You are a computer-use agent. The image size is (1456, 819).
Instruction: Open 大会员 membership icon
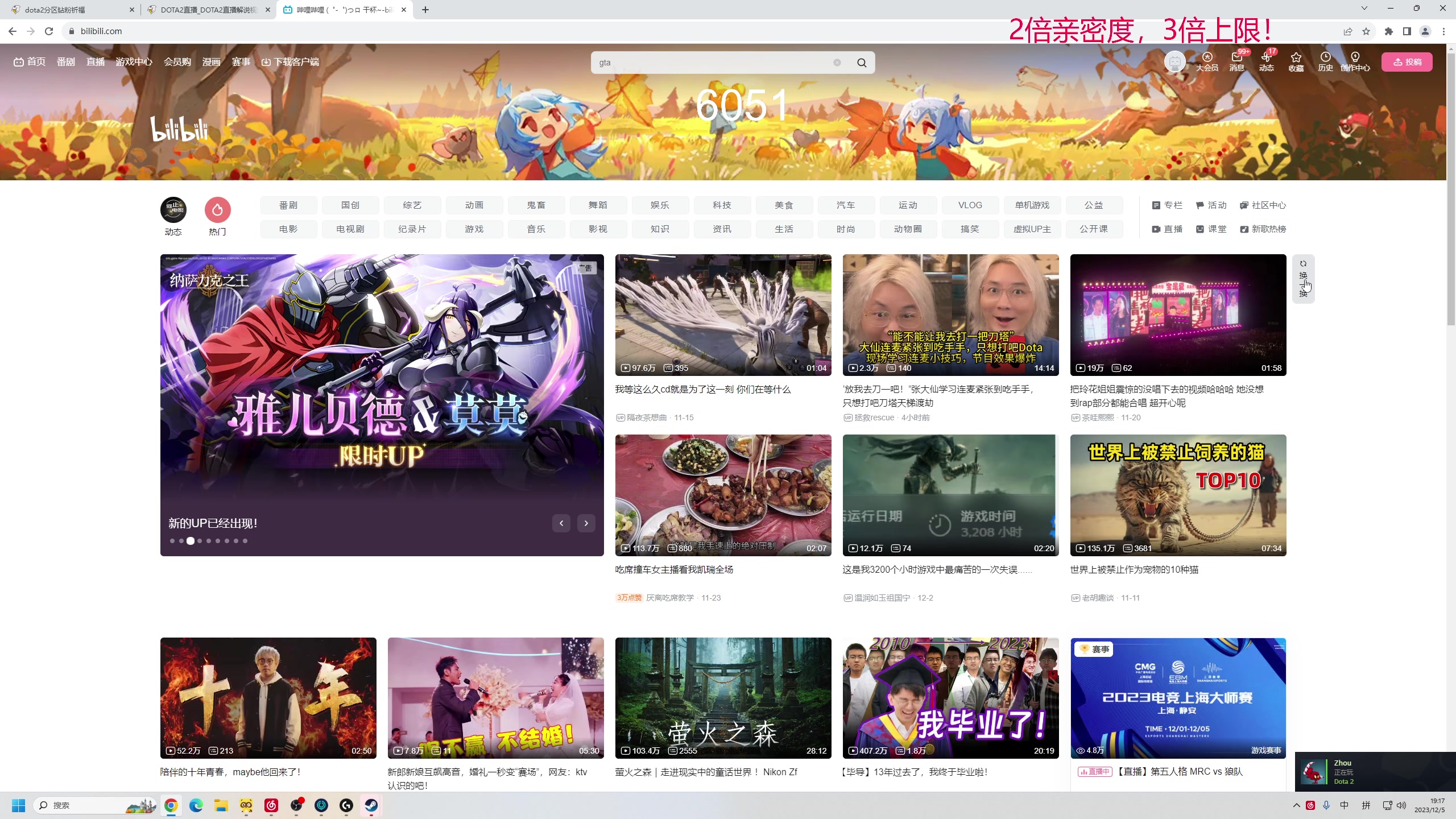click(x=1207, y=62)
